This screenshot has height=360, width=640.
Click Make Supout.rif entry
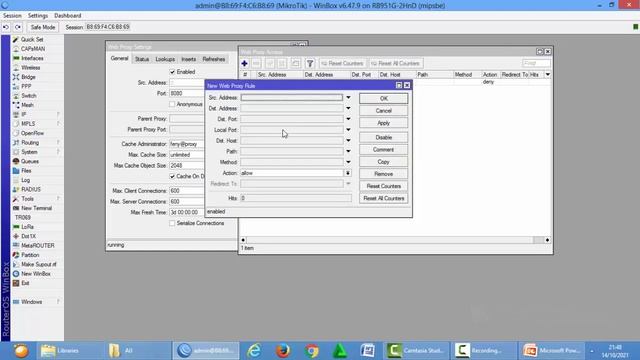(39, 264)
